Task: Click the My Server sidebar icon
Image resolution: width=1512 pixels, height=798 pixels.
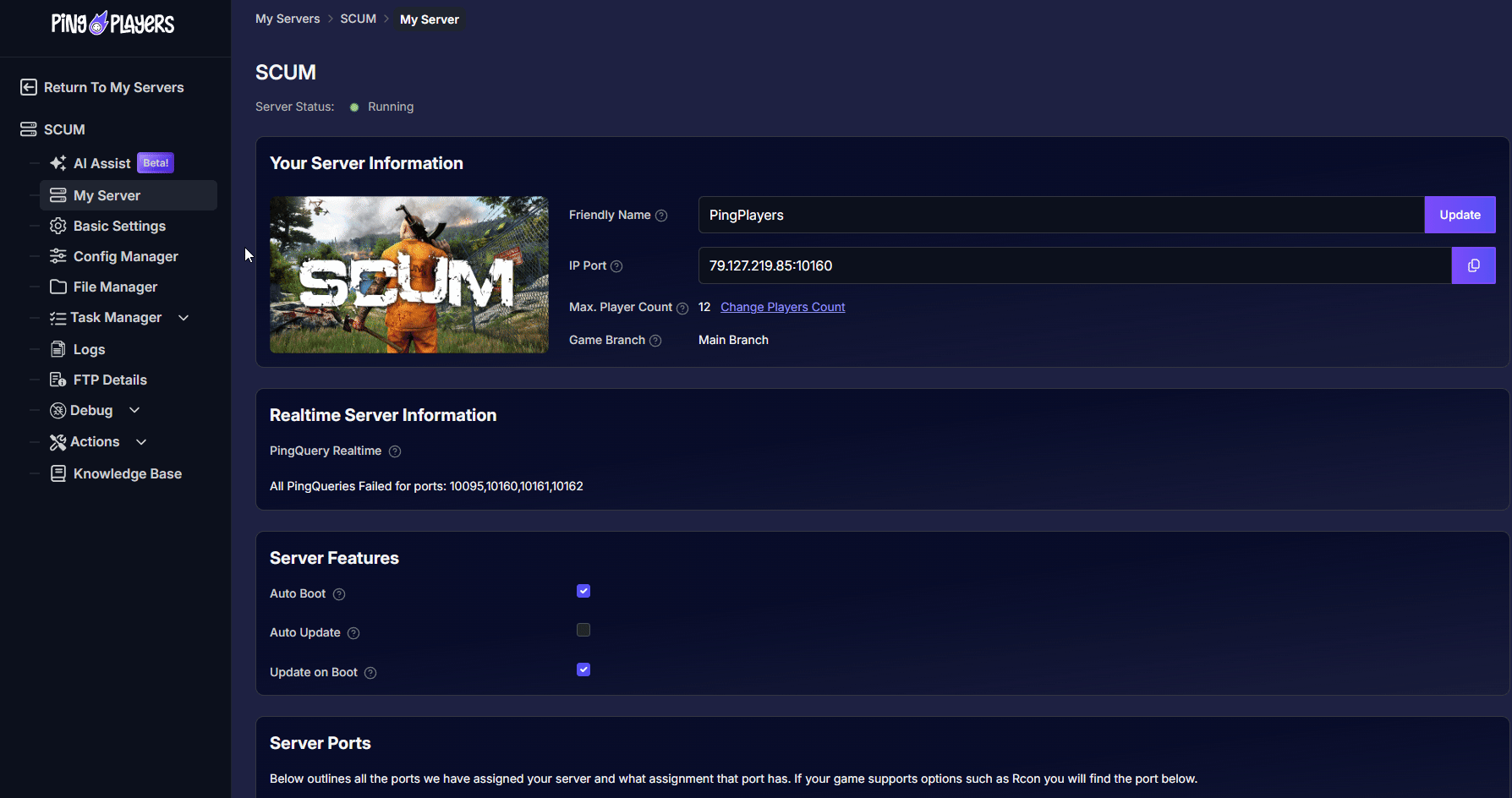Action: click(58, 195)
